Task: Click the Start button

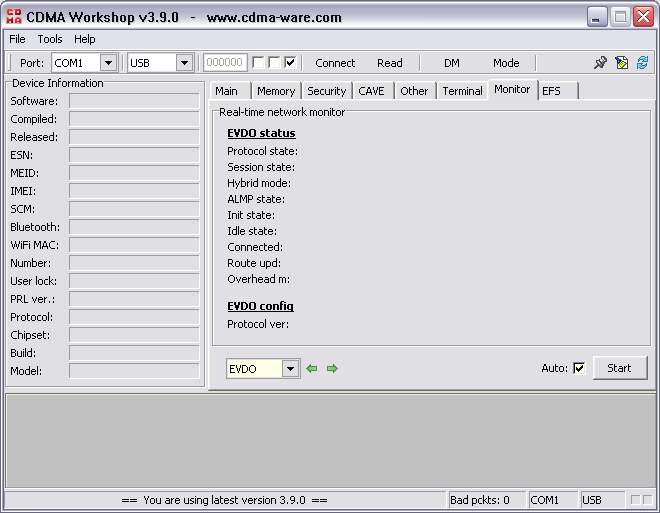Action: point(620,368)
